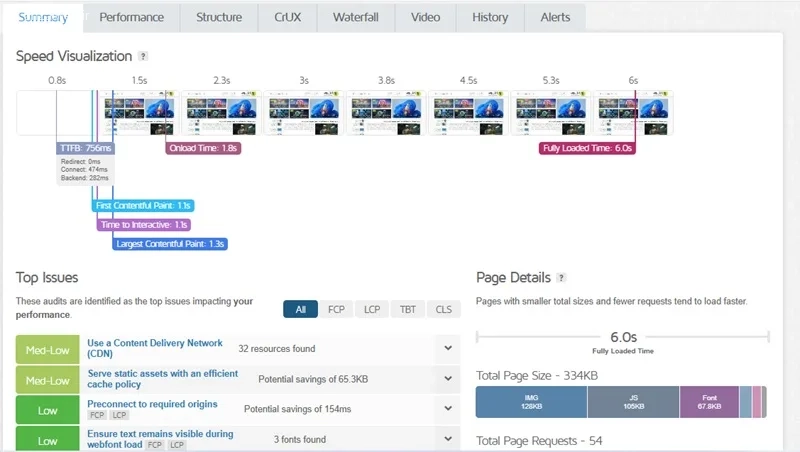Click the Low badge for webfont audit
Viewport: 800px width, 452px height.
click(x=47, y=439)
